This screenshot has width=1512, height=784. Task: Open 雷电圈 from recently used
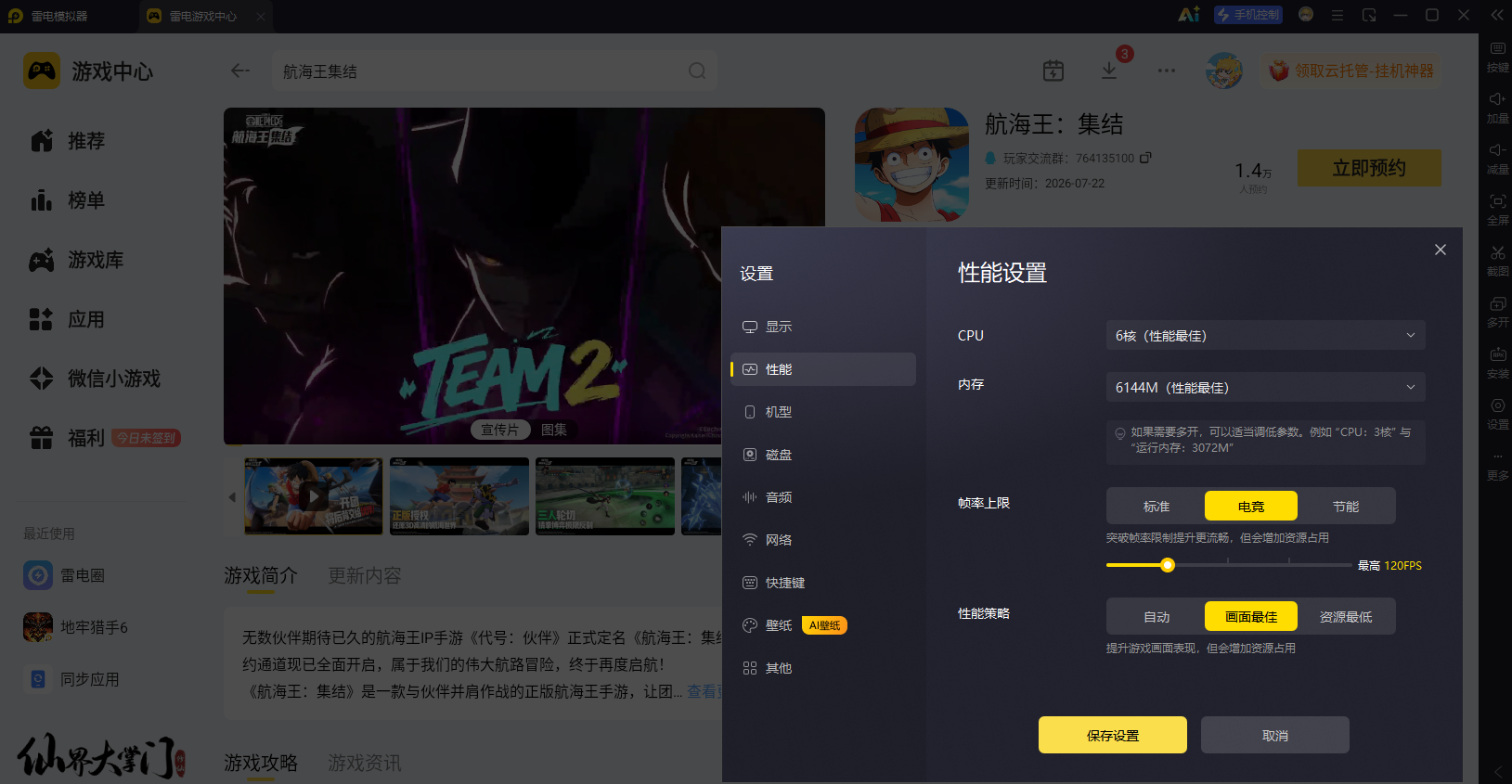pos(65,575)
